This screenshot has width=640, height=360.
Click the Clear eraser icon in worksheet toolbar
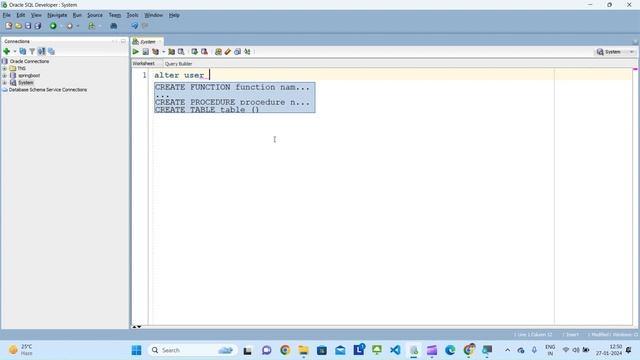point(228,52)
